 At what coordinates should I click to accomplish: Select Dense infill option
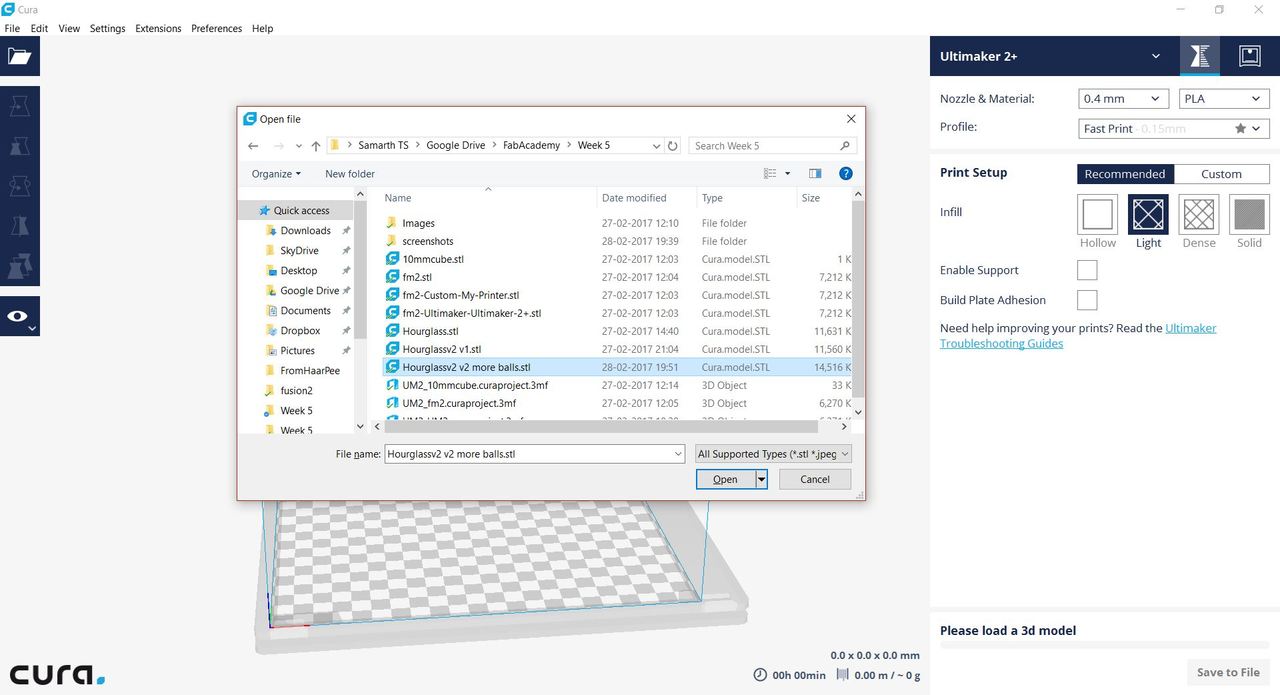coord(1199,214)
